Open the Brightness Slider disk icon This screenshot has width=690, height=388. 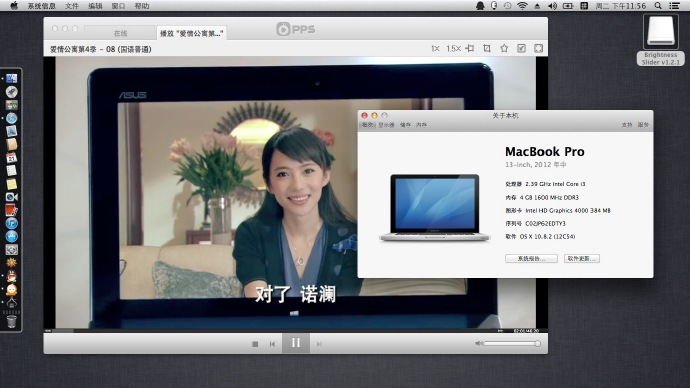pos(661,32)
